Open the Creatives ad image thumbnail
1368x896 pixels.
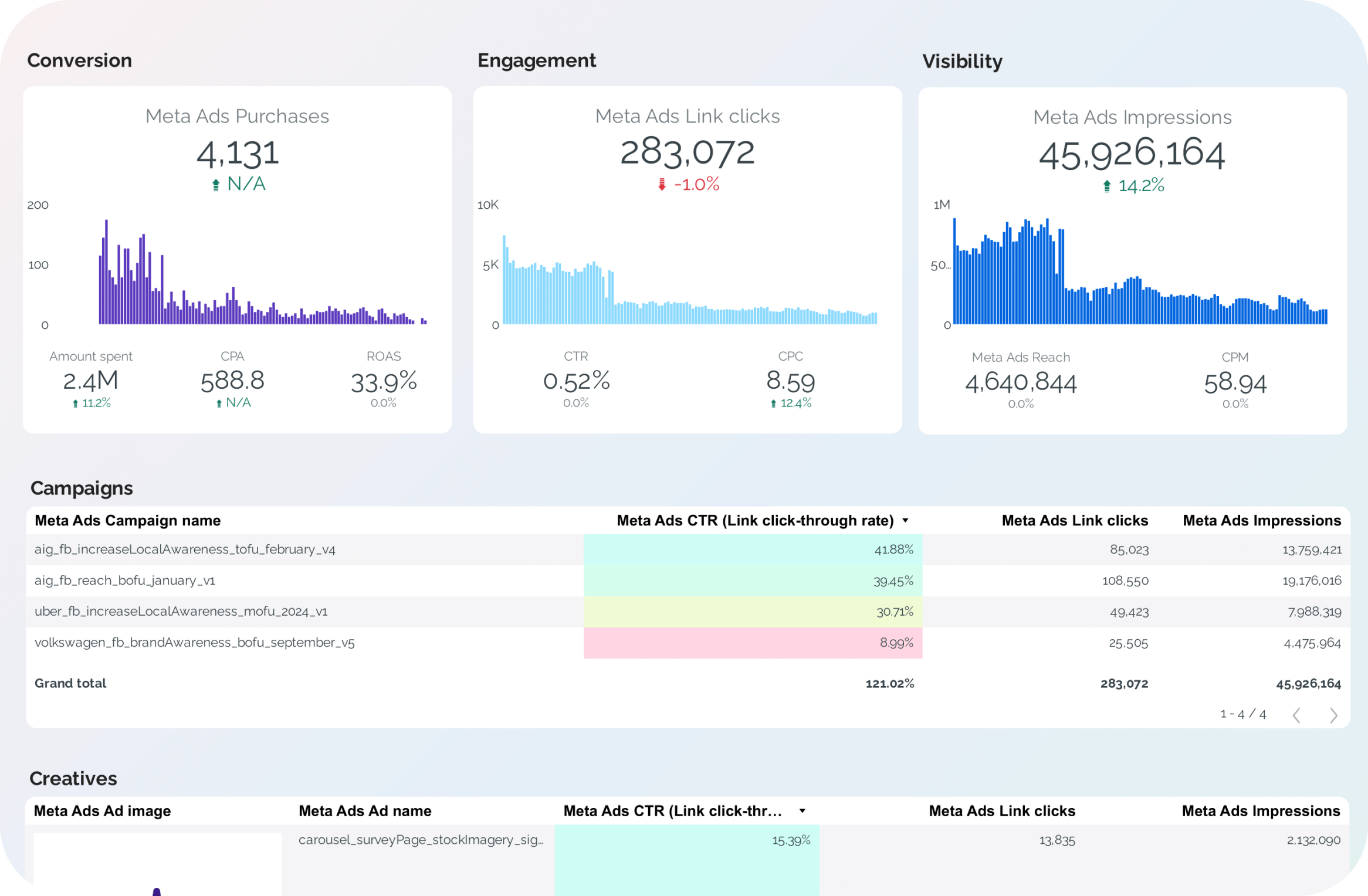click(157, 864)
